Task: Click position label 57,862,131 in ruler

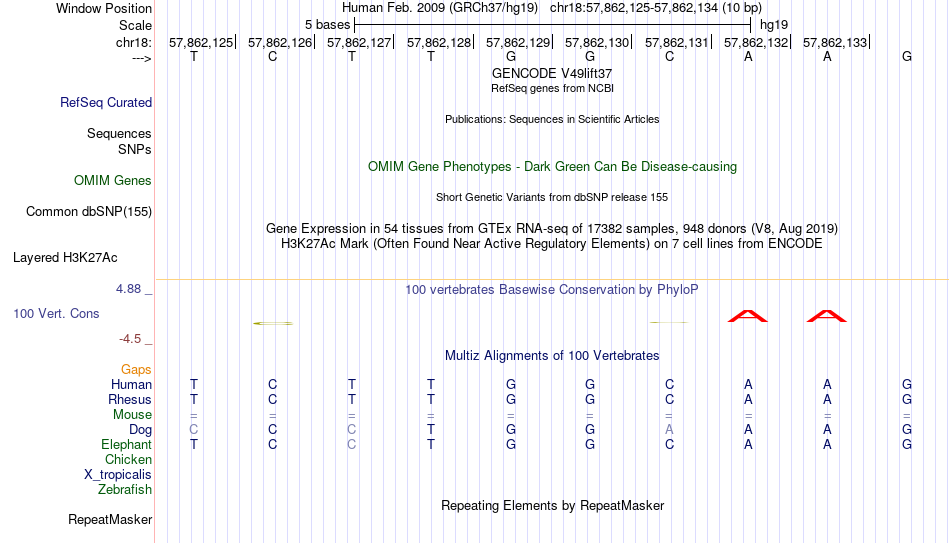Action: [x=677, y=42]
